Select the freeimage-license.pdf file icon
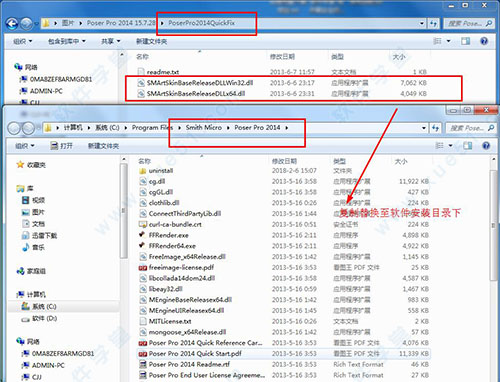The image size is (500, 382). coord(143,267)
